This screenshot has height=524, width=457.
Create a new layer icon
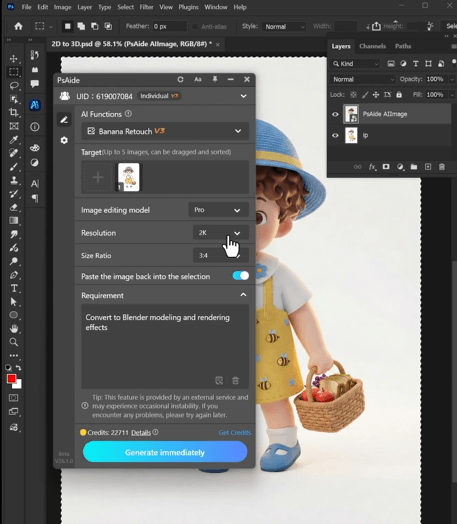[x=428, y=166]
